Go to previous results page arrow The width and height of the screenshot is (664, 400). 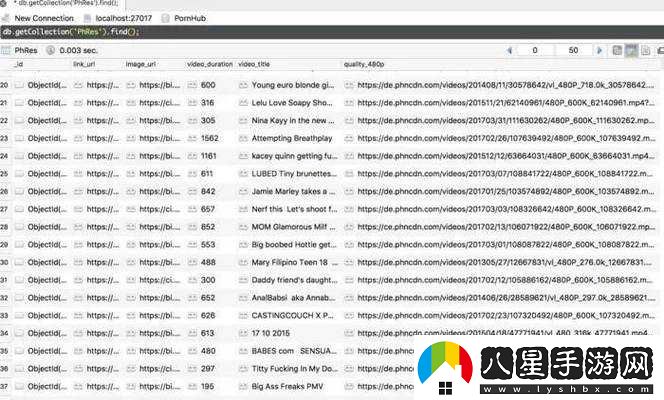tap(509, 50)
